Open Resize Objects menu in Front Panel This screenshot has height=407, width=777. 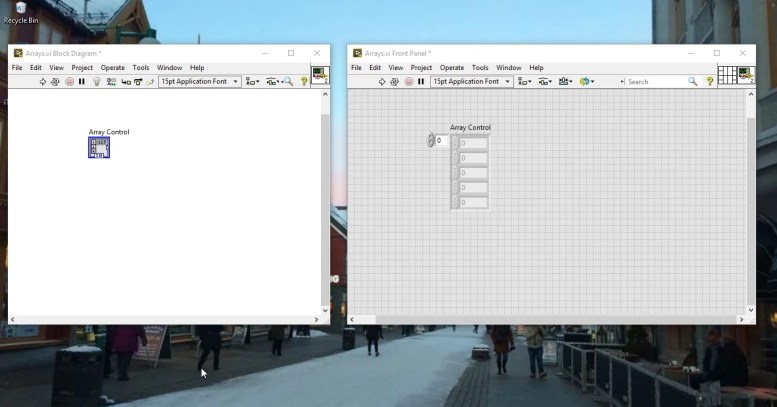[x=565, y=82]
